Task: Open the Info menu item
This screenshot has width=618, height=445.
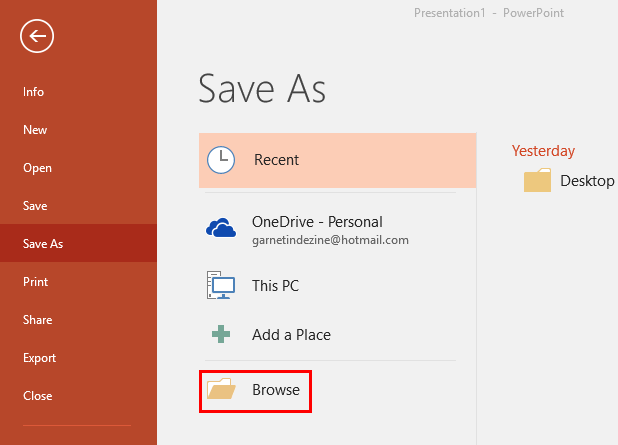Action: tap(34, 92)
